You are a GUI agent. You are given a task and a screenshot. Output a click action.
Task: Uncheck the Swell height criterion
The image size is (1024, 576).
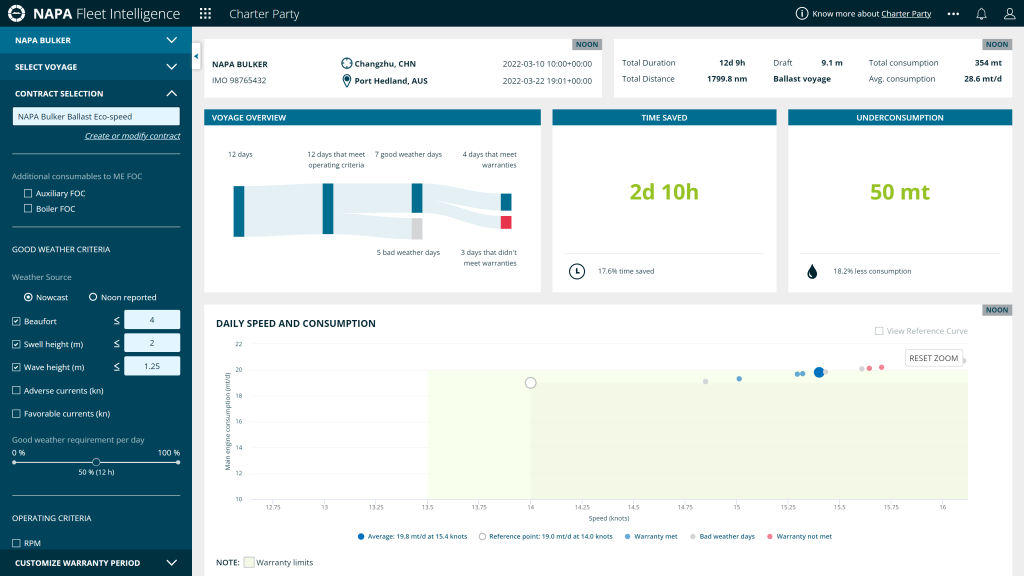pyautogui.click(x=16, y=344)
